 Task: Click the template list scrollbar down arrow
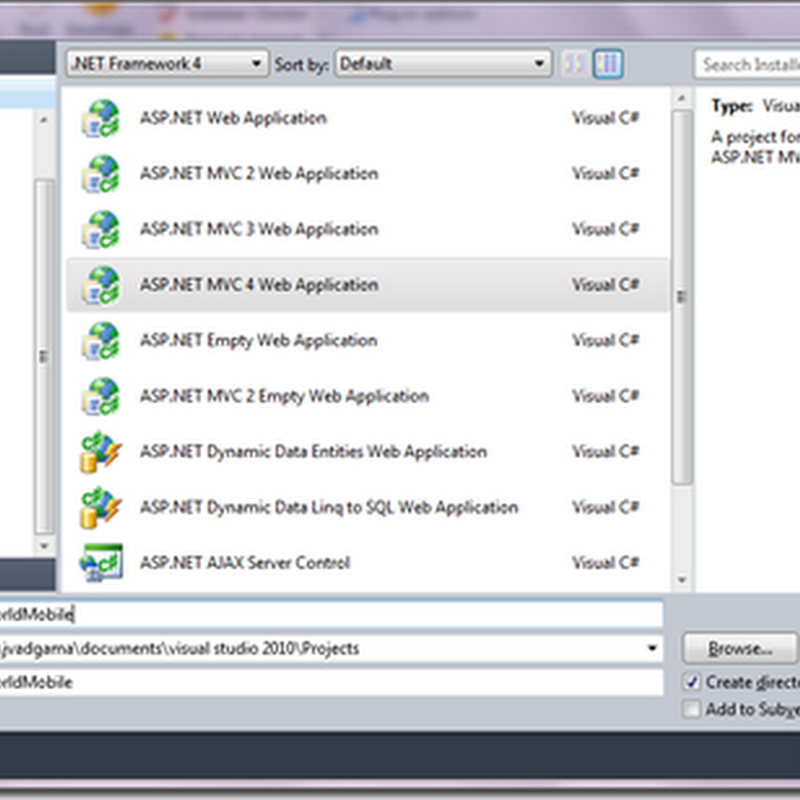(x=682, y=580)
